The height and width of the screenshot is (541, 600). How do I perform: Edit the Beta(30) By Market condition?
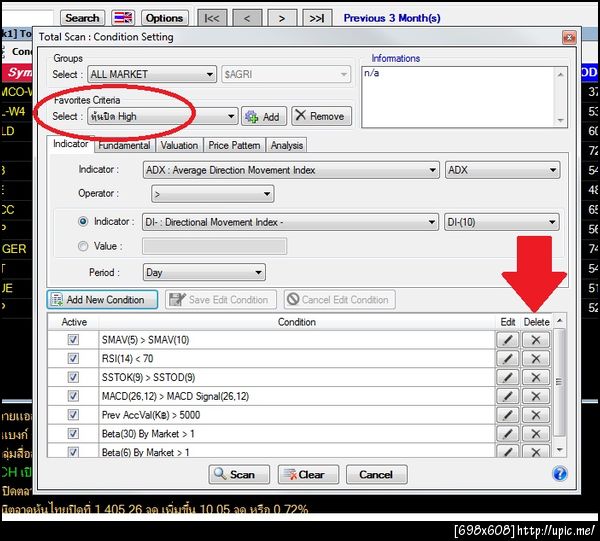click(x=507, y=433)
